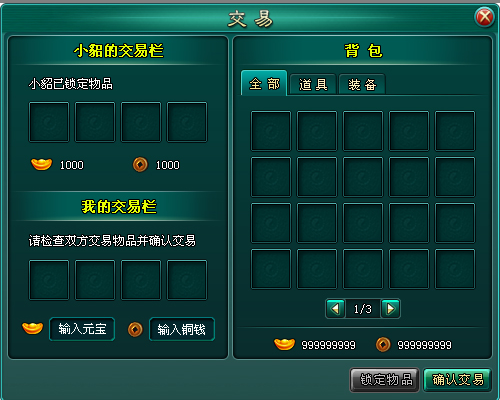Open the 道具 tab

tap(313, 84)
